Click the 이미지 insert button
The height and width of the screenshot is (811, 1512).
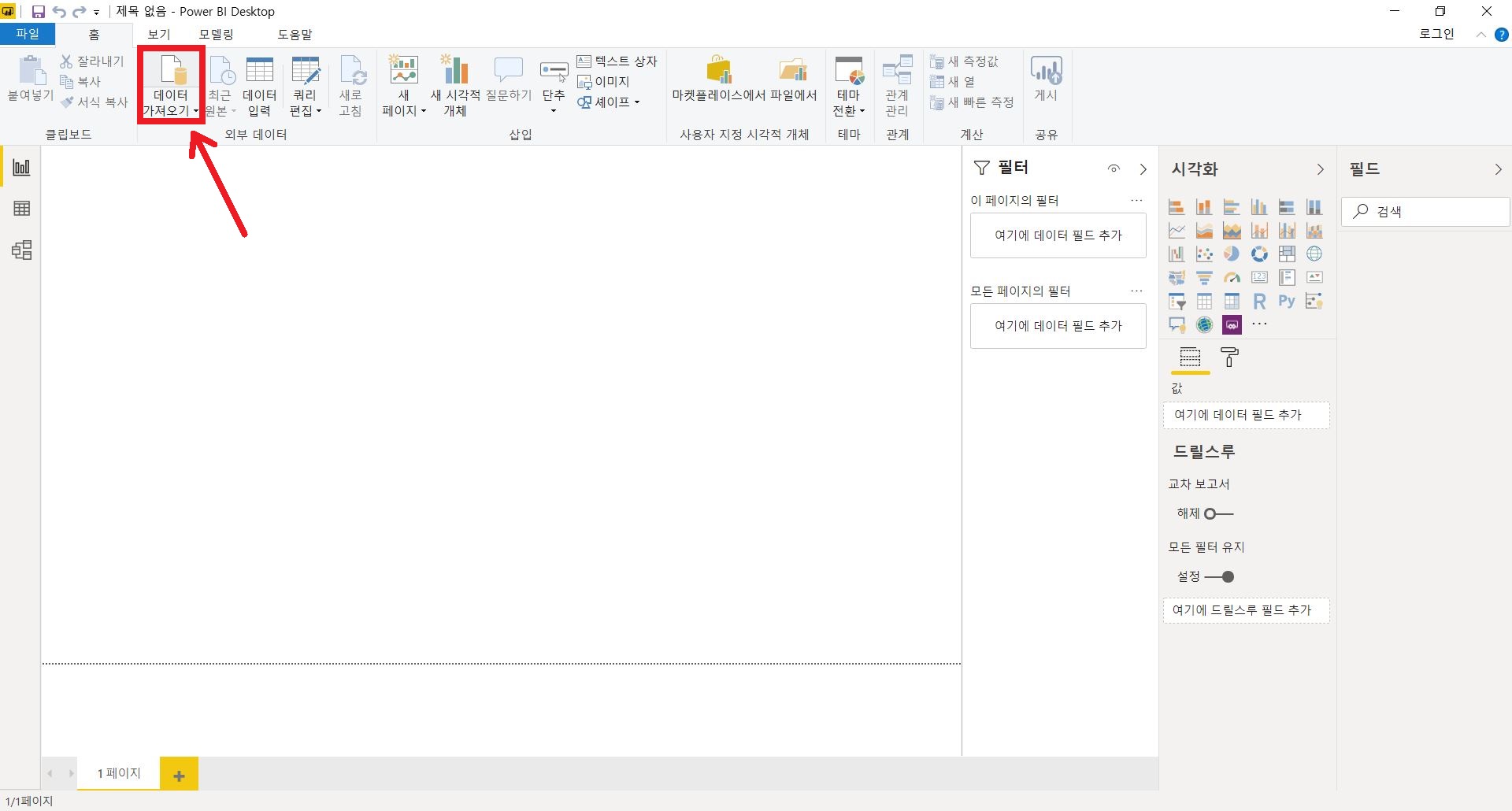[603, 82]
